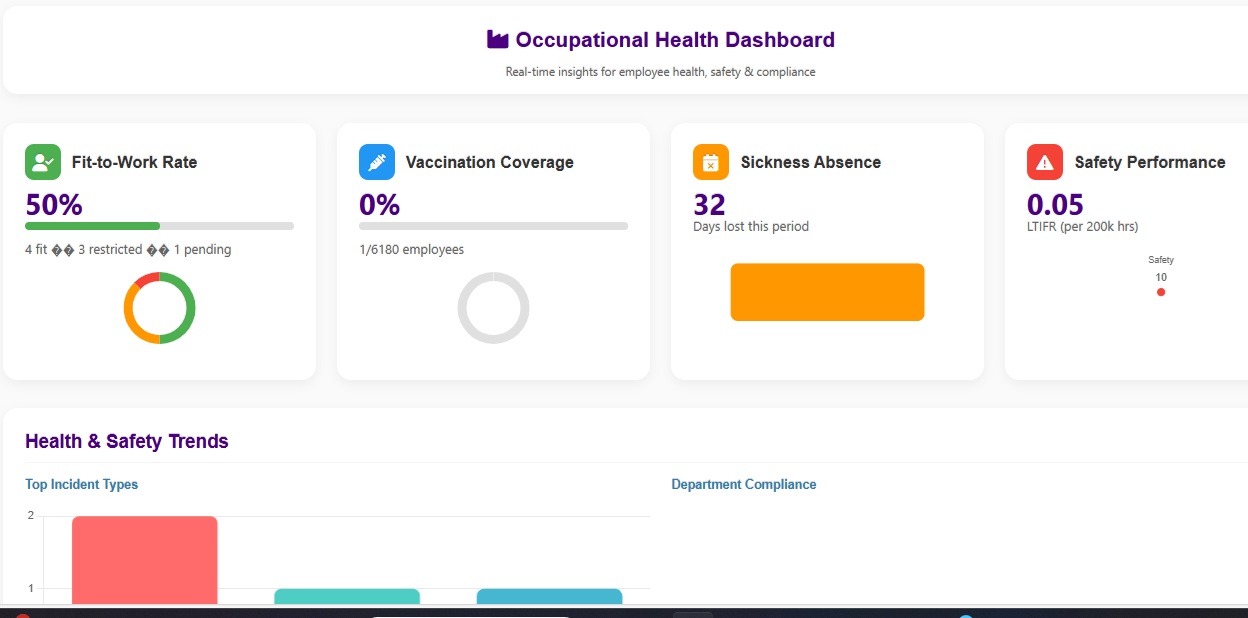Viewport: 1248px width, 618px height.
Task: Click the red Safety data point marker
Action: coord(1160,292)
